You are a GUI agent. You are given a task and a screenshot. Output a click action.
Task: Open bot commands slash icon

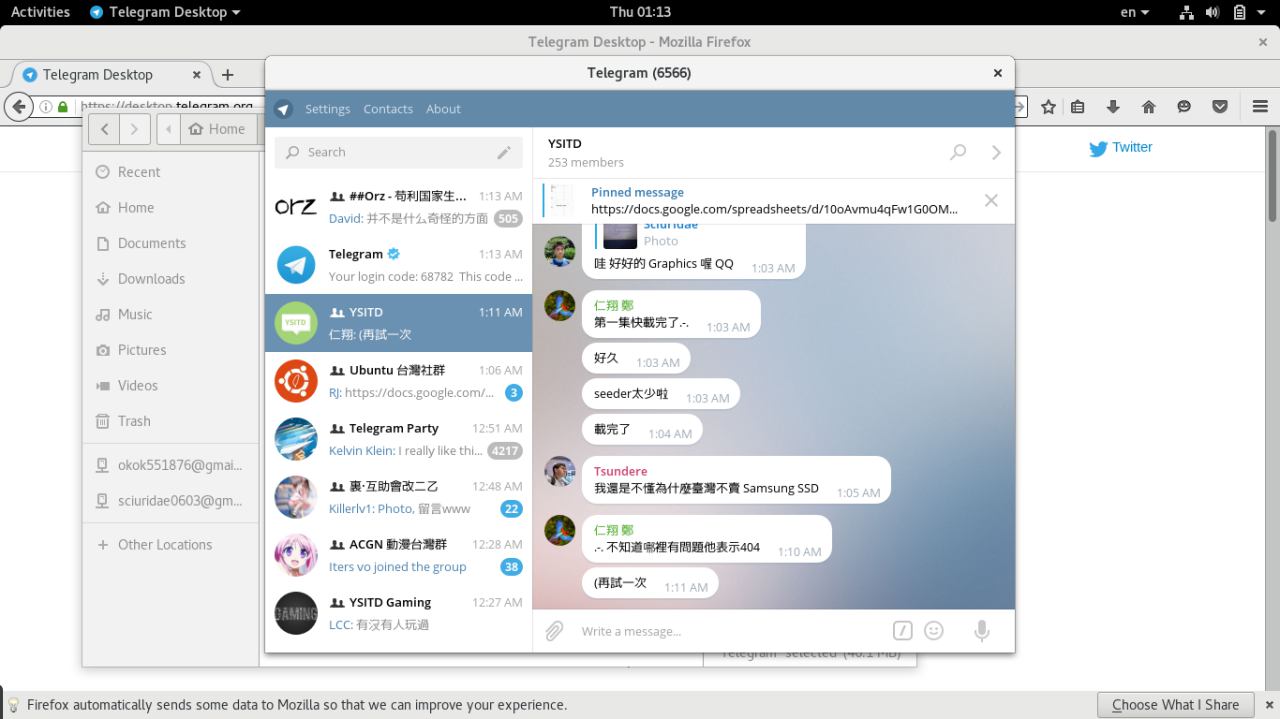click(x=902, y=631)
